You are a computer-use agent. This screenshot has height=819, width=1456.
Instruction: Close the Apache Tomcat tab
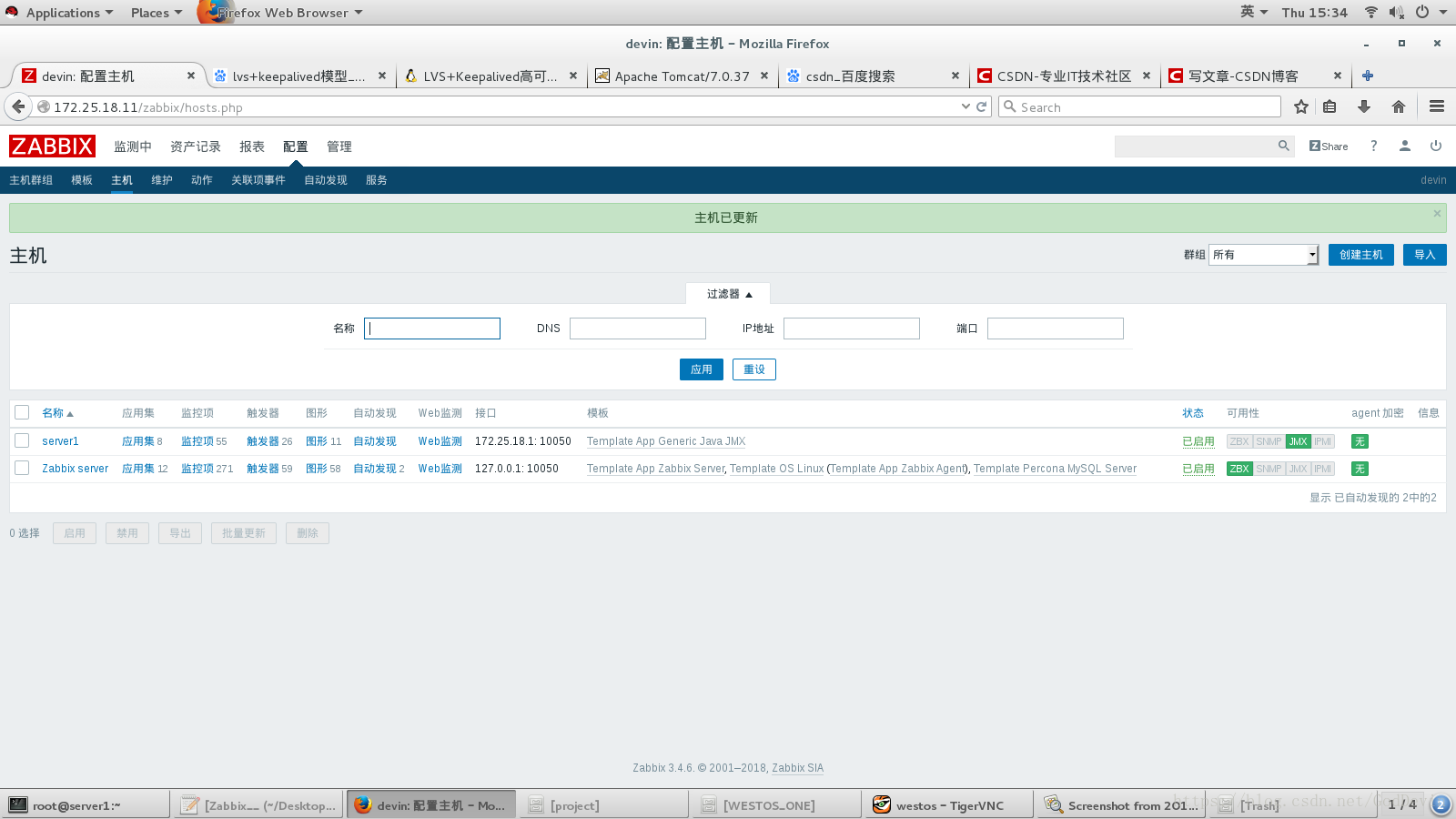pos(764,76)
